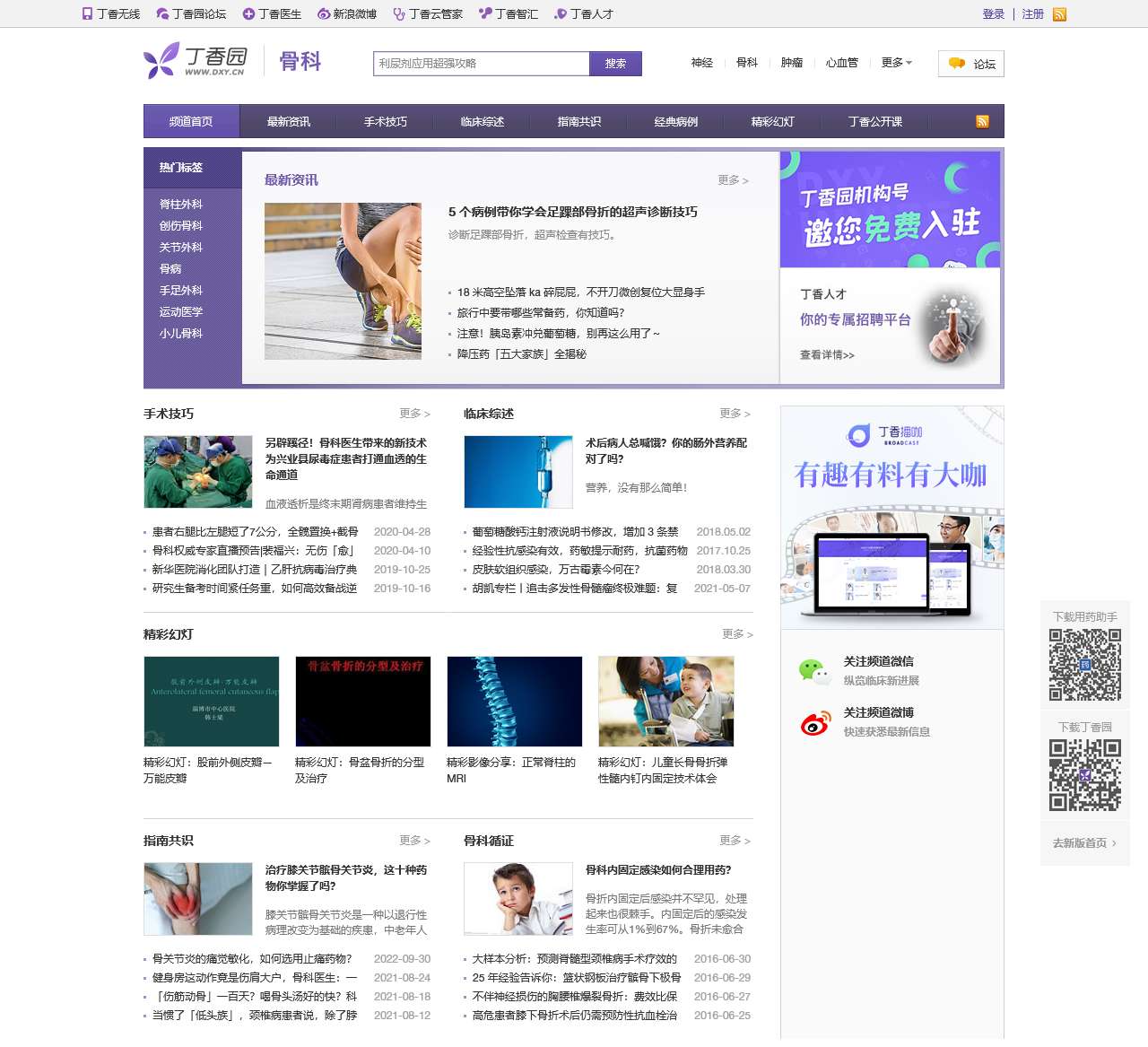Select the 脊柱外科 hot tag
1148x1047 pixels.
click(x=181, y=205)
